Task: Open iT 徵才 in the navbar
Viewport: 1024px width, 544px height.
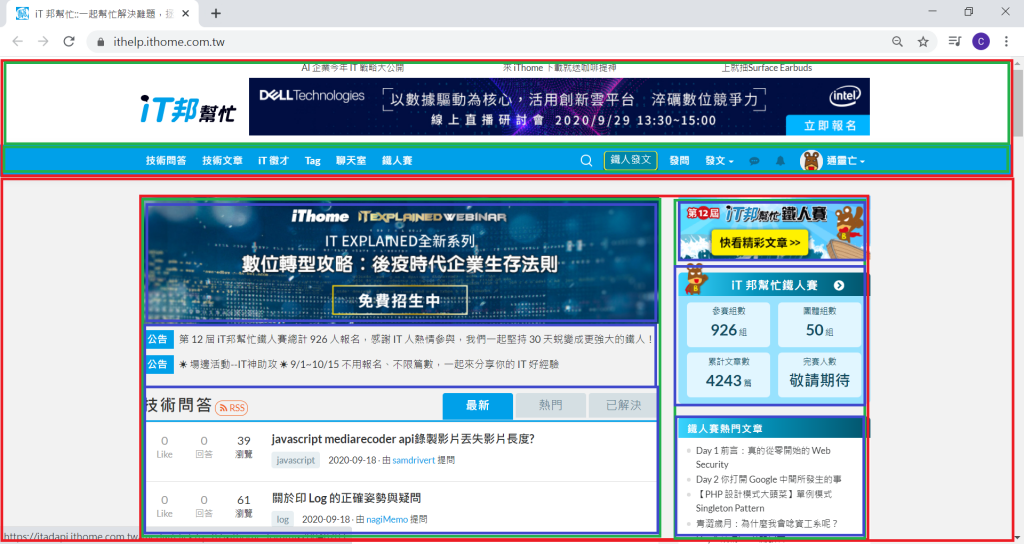Action: (x=273, y=161)
